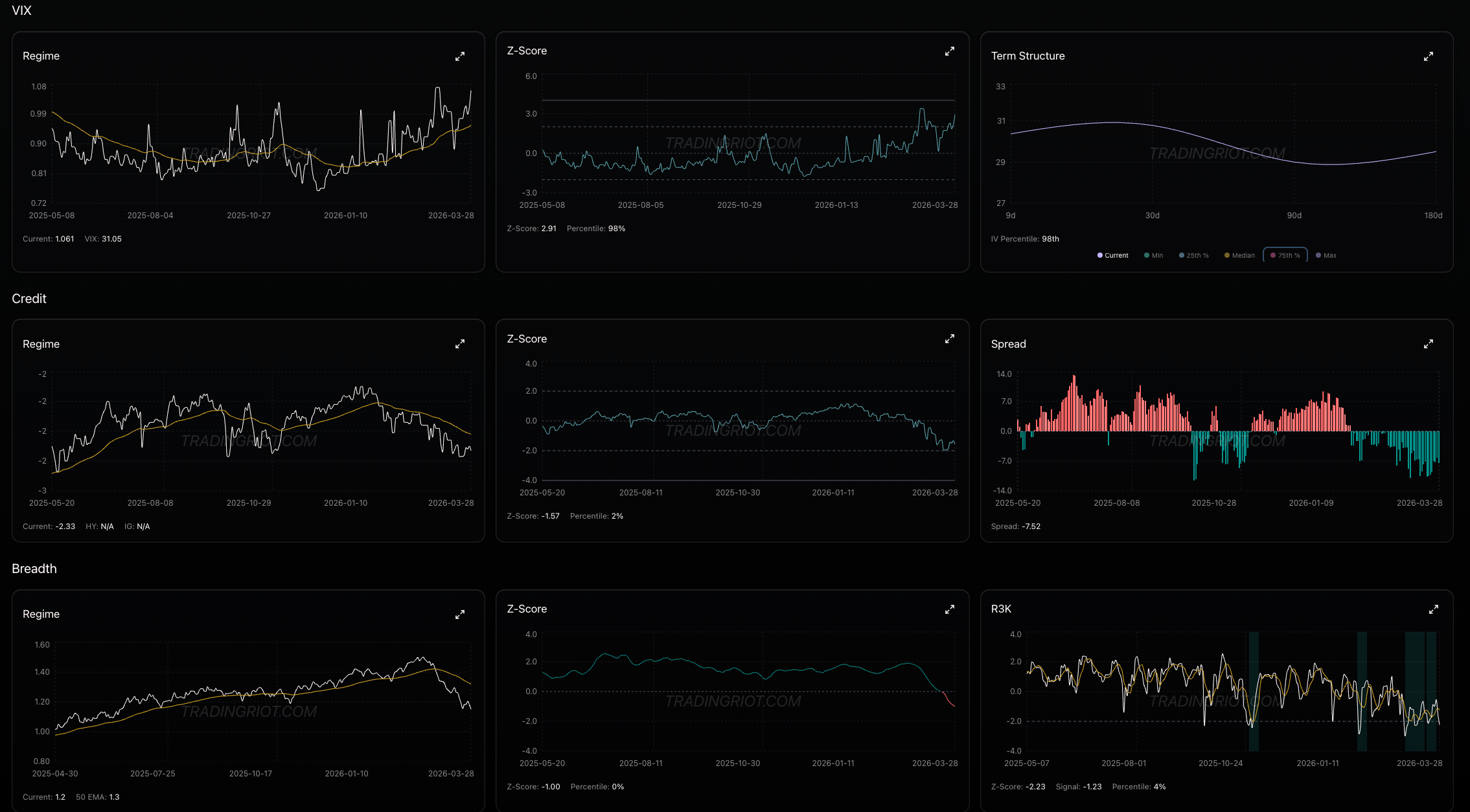The image size is (1470, 812).
Task: Click the Credit section heading
Action: click(x=29, y=299)
